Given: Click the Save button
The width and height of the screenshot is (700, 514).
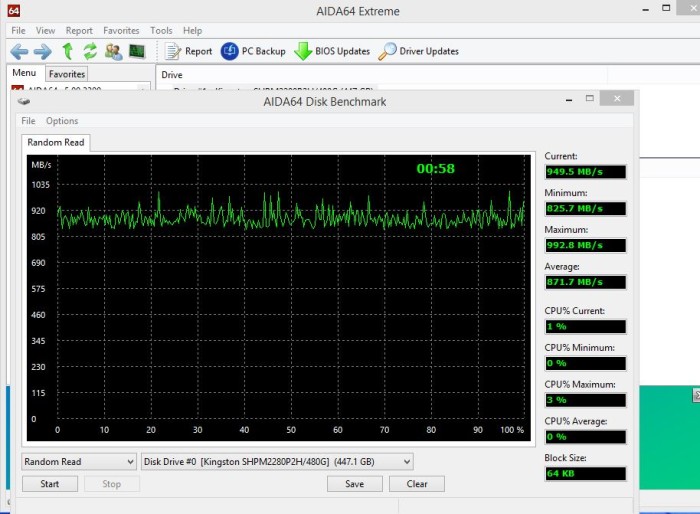Looking at the screenshot, I should point(354,484).
